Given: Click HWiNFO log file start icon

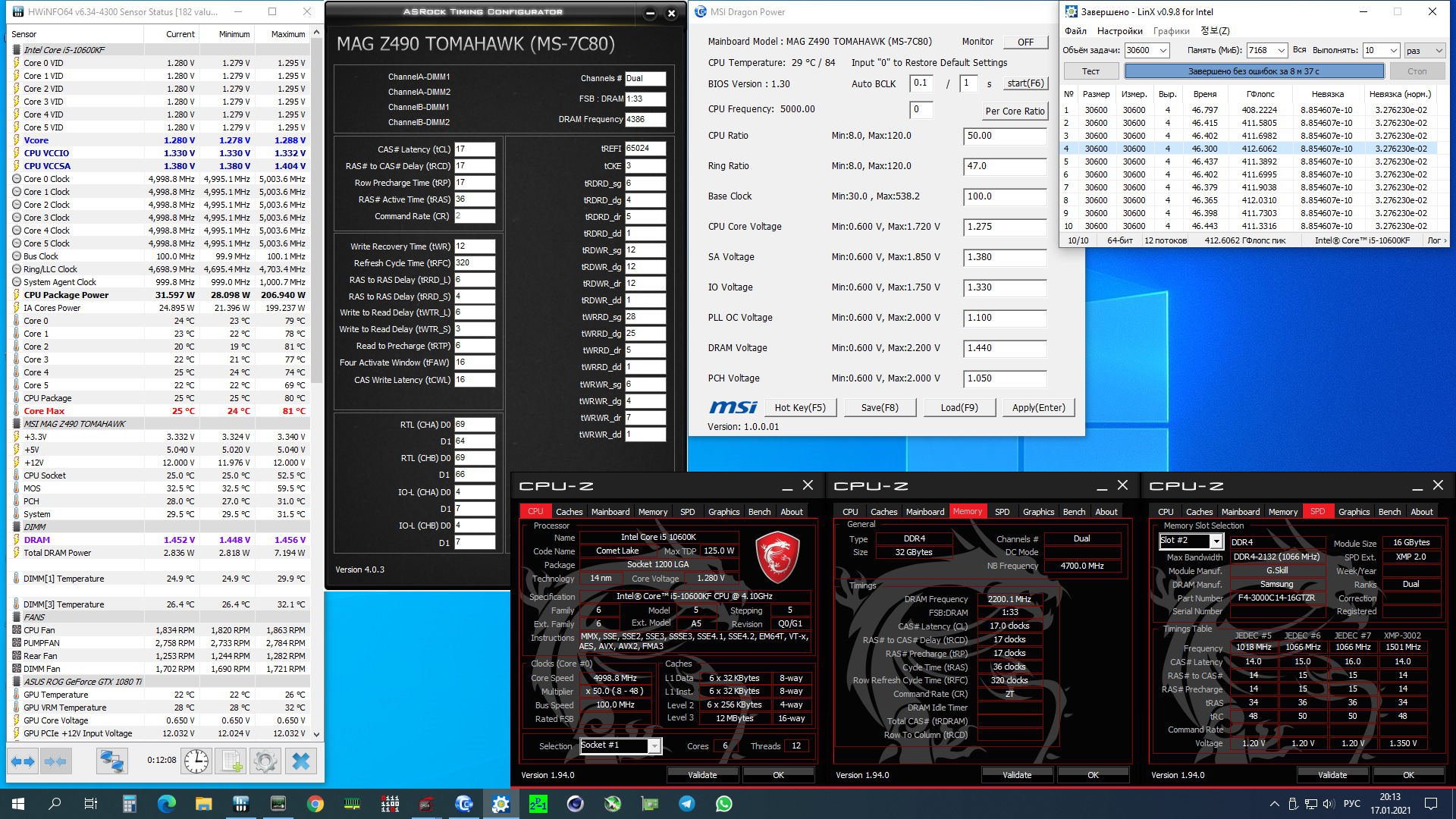Looking at the screenshot, I should pos(231,761).
